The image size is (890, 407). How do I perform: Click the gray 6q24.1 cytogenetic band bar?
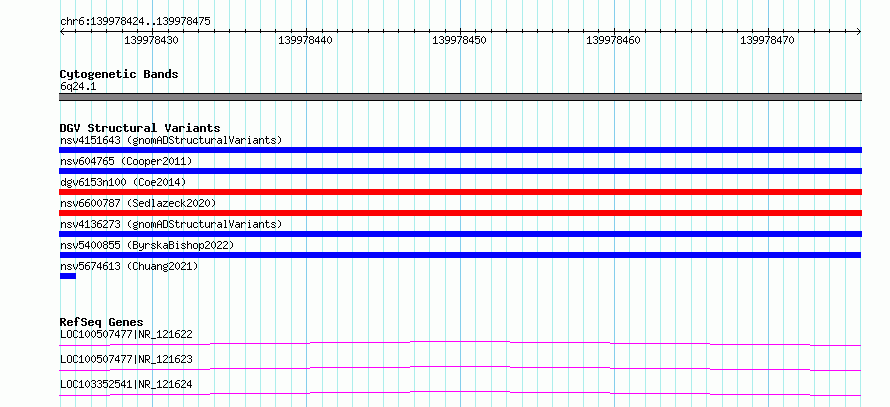(460, 97)
